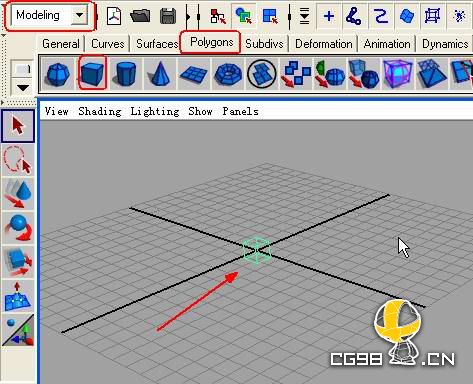The image size is (473, 384).
Task: Toggle the Joints selection mask
Action: (x=353, y=16)
